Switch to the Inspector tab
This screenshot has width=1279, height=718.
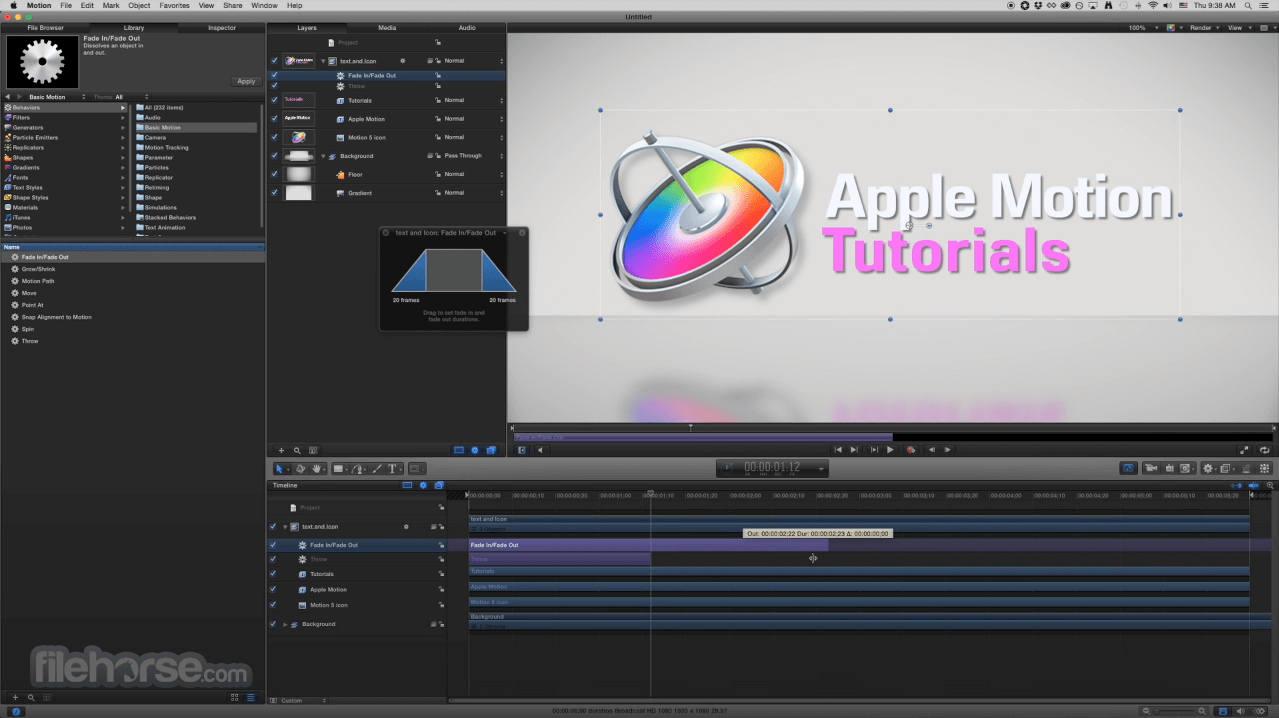[222, 28]
